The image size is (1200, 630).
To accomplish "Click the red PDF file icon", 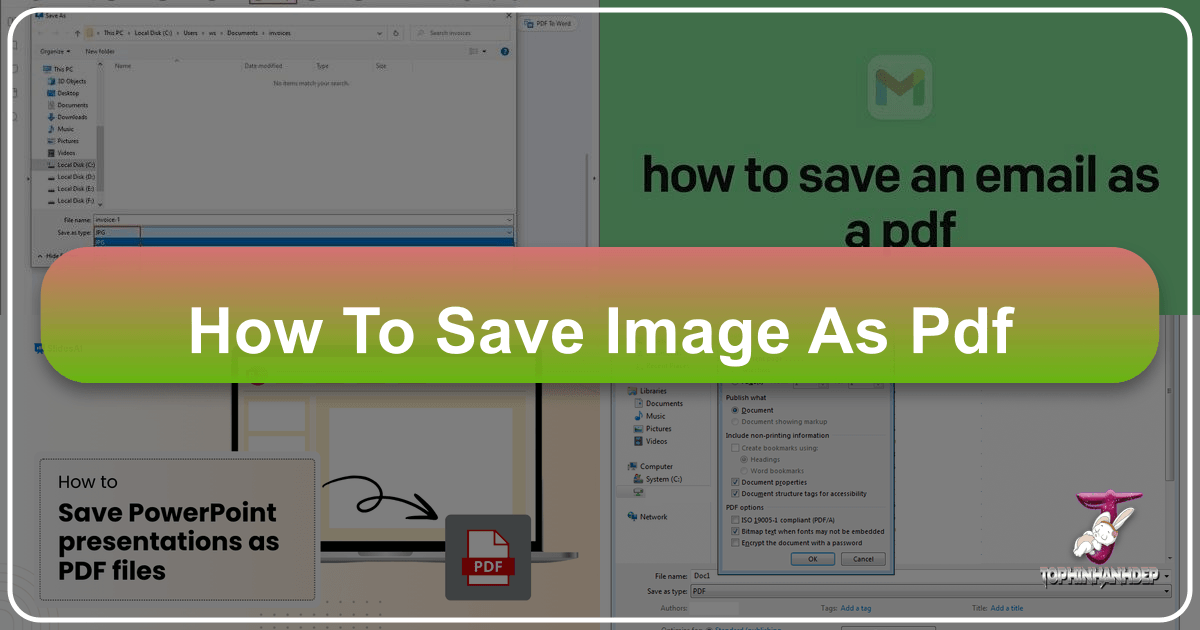I will point(487,558).
